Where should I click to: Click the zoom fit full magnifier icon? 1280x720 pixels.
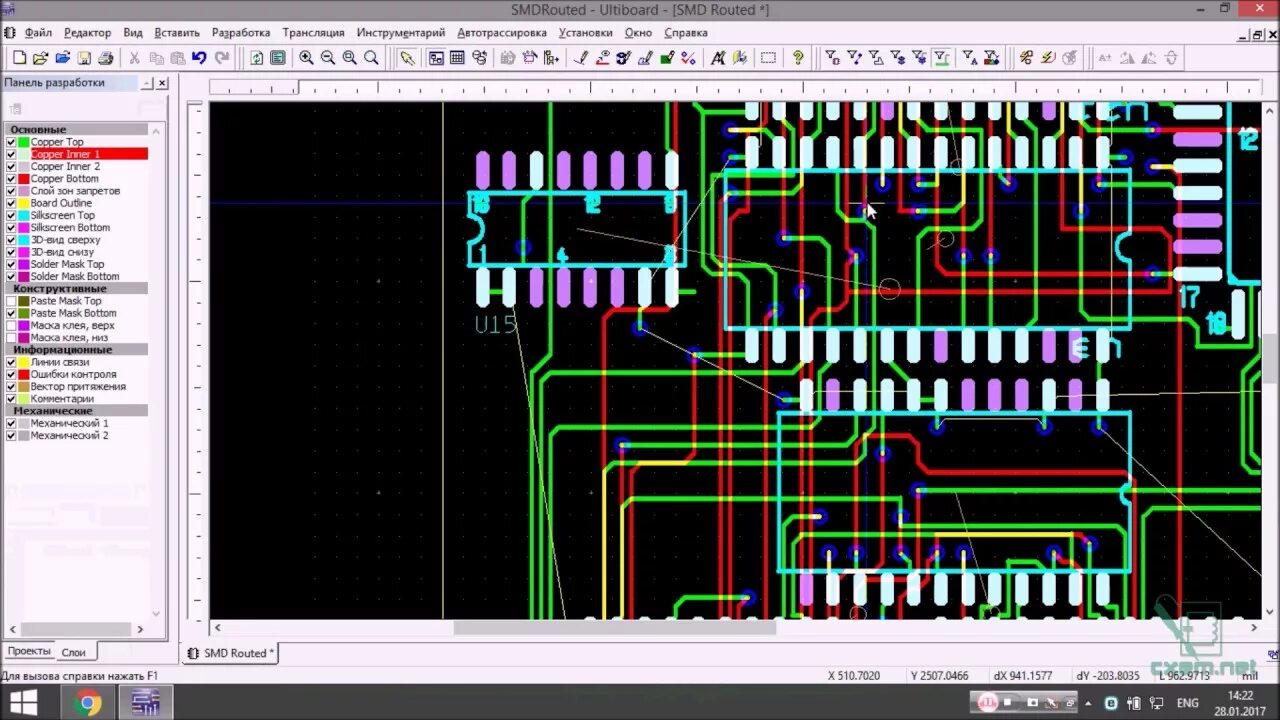[x=371, y=58]
